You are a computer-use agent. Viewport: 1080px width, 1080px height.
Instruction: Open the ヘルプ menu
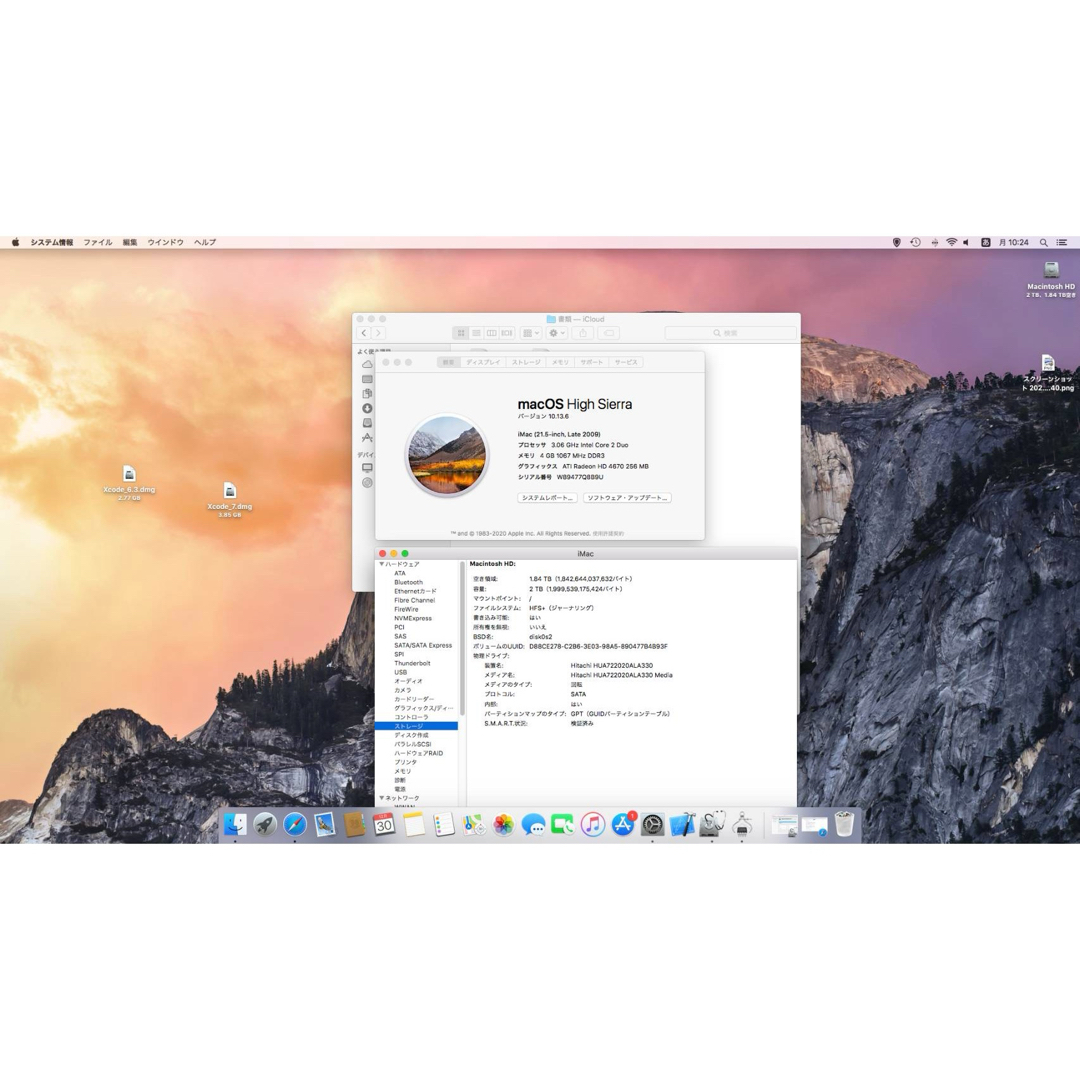pos(205,242)
